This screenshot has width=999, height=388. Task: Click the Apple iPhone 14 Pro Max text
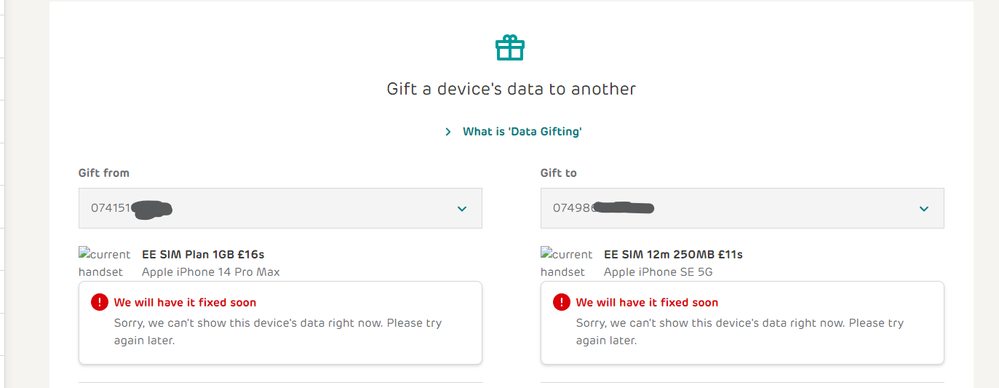pos(210,272)
